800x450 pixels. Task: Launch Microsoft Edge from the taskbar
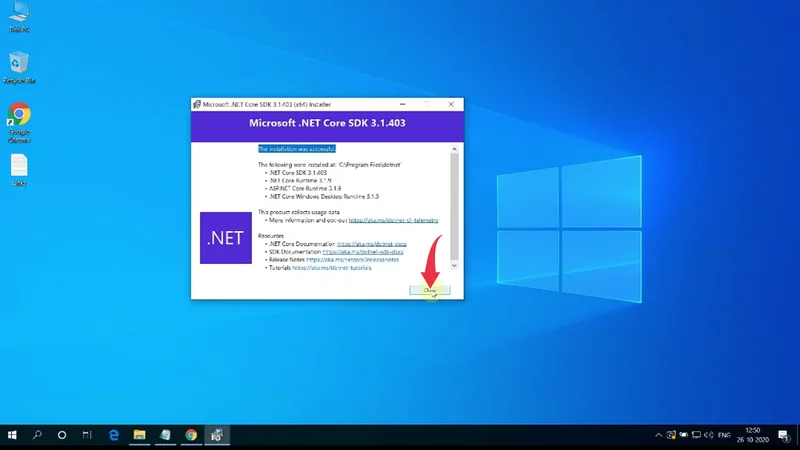(x=114, y=436)
